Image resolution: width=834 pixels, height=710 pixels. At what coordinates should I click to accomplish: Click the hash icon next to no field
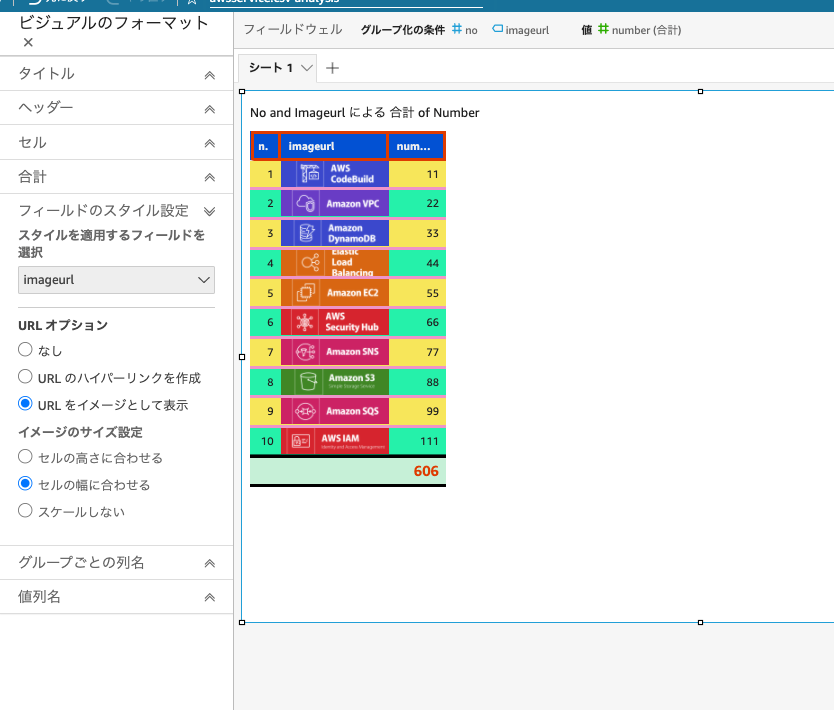tap(457, 29)
